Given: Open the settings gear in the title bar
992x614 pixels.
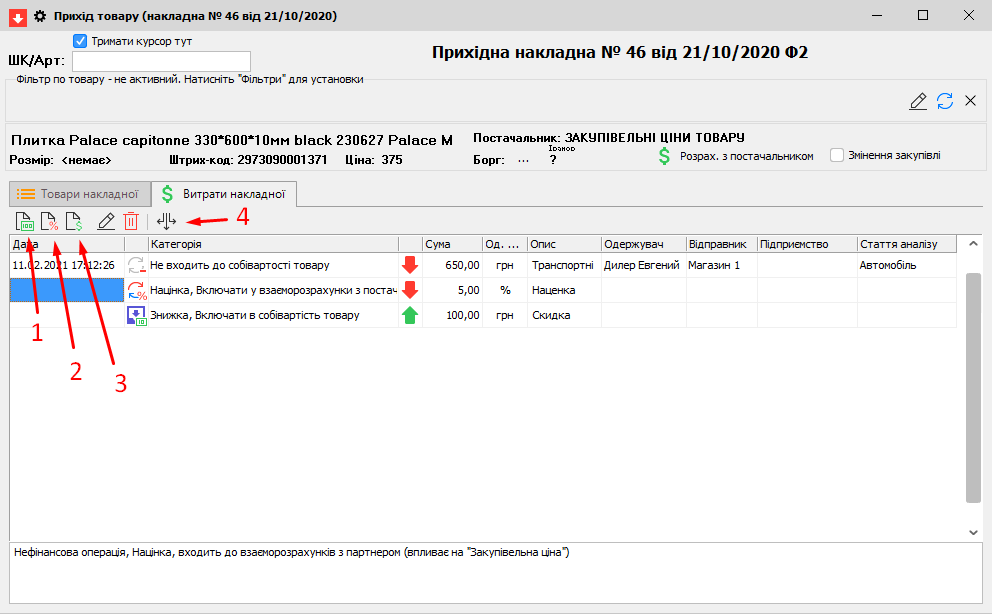Looking at the screenshot, I should coord(40,16).
